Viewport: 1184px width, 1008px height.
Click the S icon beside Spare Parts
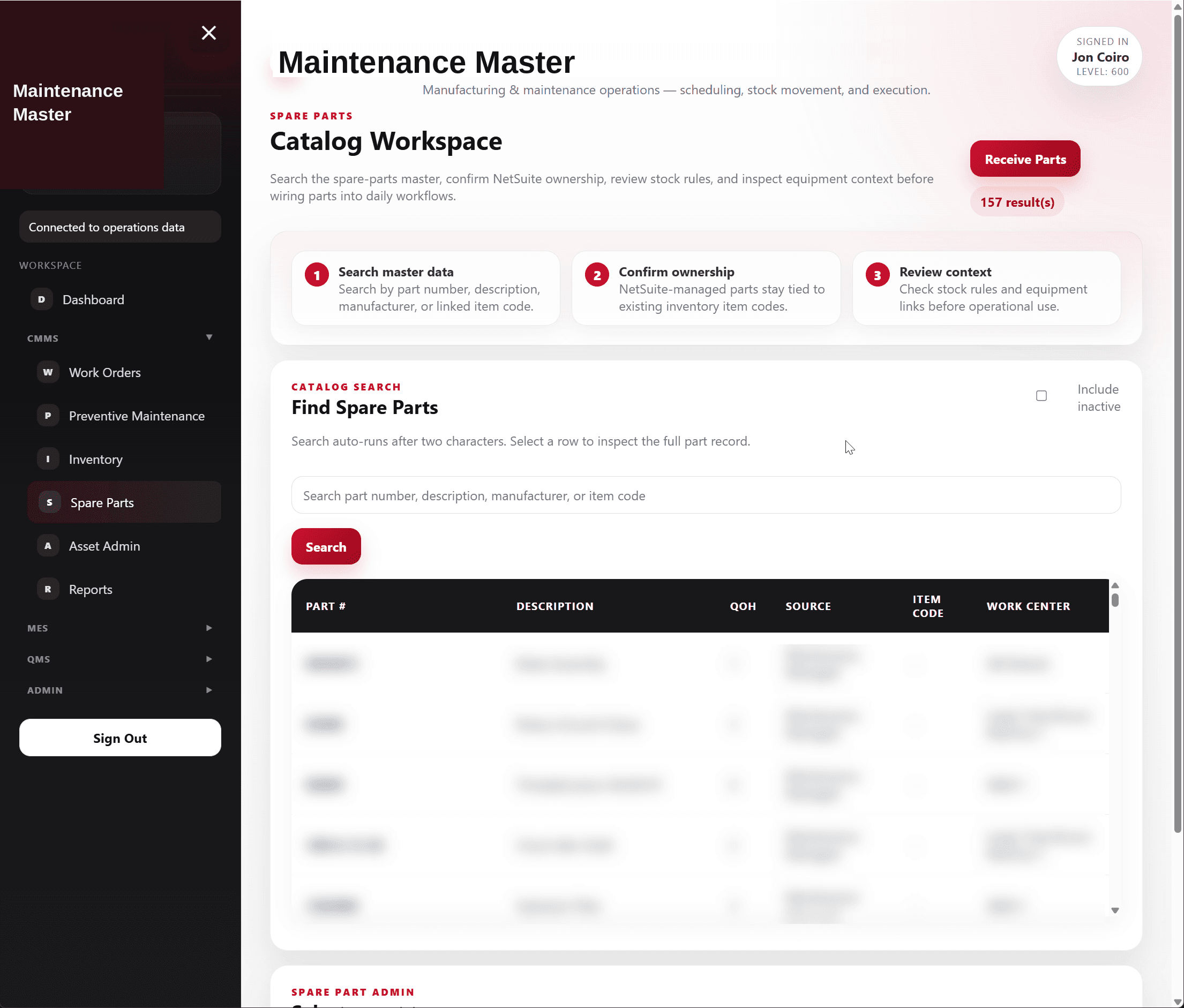pos(50,502)
